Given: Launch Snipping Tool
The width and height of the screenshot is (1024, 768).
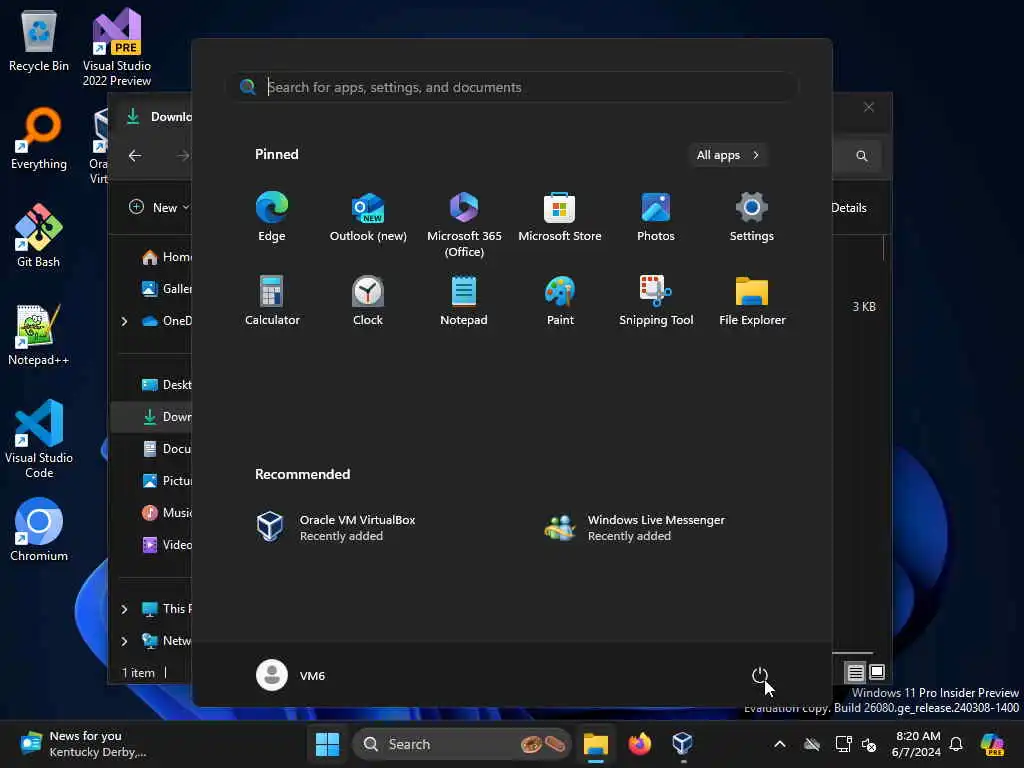Looking at the screenshot, I should click(656, 300).
